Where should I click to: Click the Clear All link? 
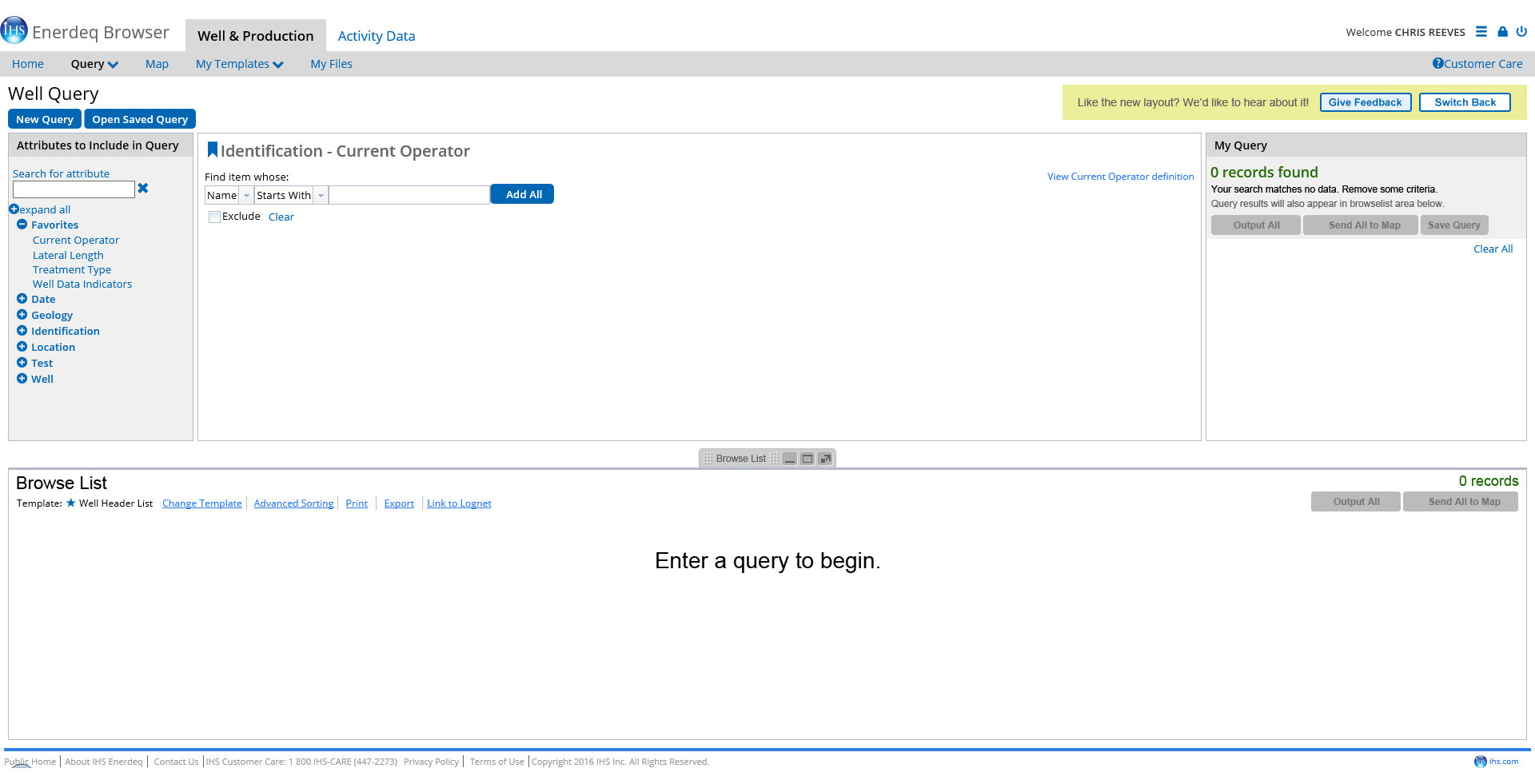pyautogui.click(x=1493, y=249)
